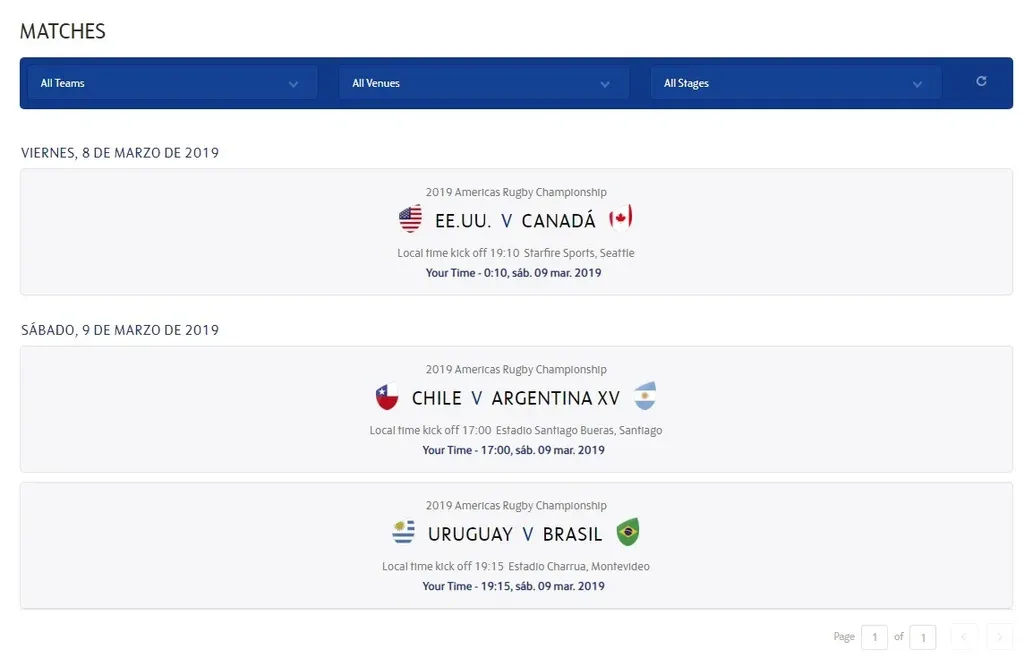Click the Brasil team emblem icon
The image size is (1024, 658).
click(x=628, y=532)
